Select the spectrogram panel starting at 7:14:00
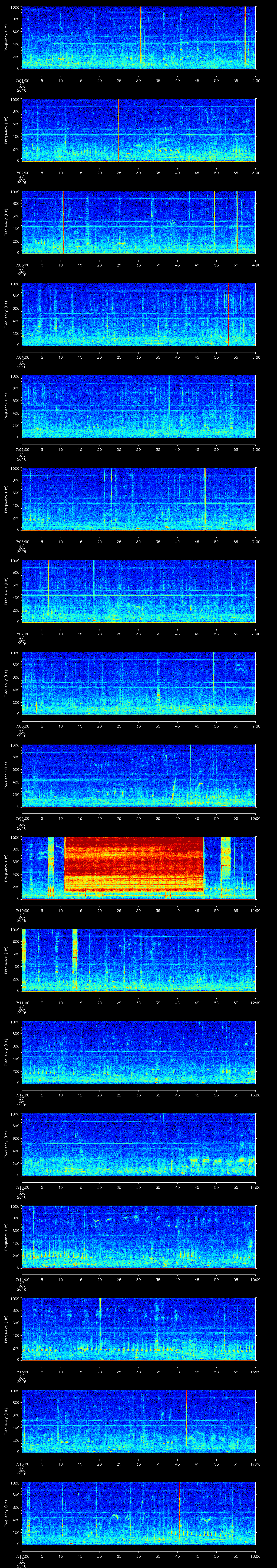This screenshot has width=277, height=1568. [x=138, y=1237]
